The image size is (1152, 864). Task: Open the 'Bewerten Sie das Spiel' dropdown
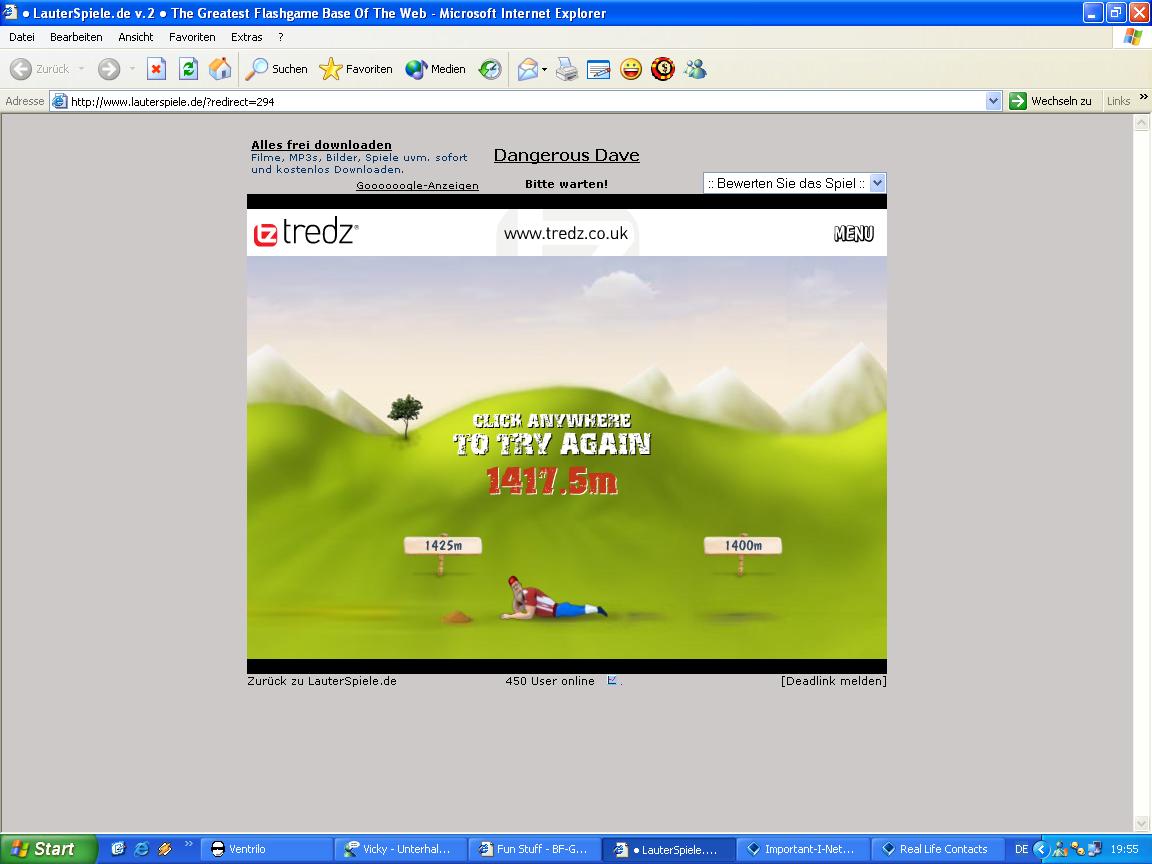[795, 183]
